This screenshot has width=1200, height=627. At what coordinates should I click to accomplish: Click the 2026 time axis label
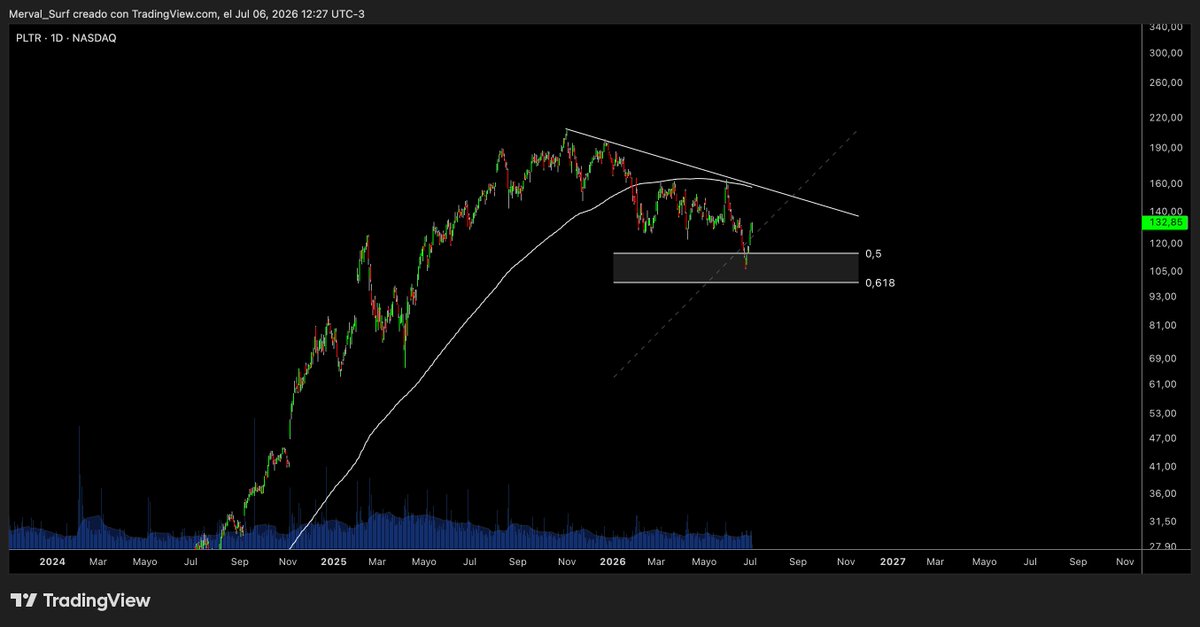coord(613,562)
